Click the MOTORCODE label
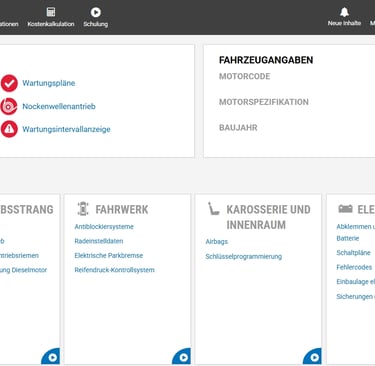The image size is (375, 366). point(244,76)
